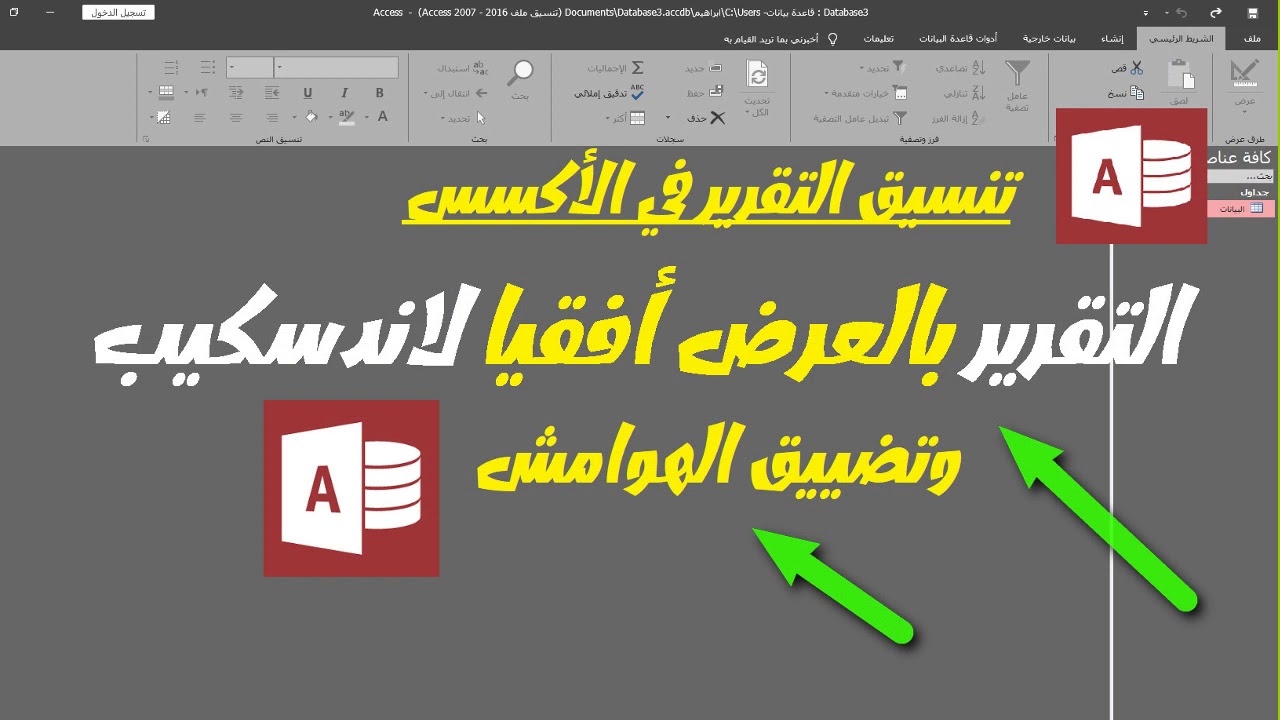Open text formatting dialog launcher
Image resolution: width=1280 pixels, height=720 pixels.
[x=146, y=139]
